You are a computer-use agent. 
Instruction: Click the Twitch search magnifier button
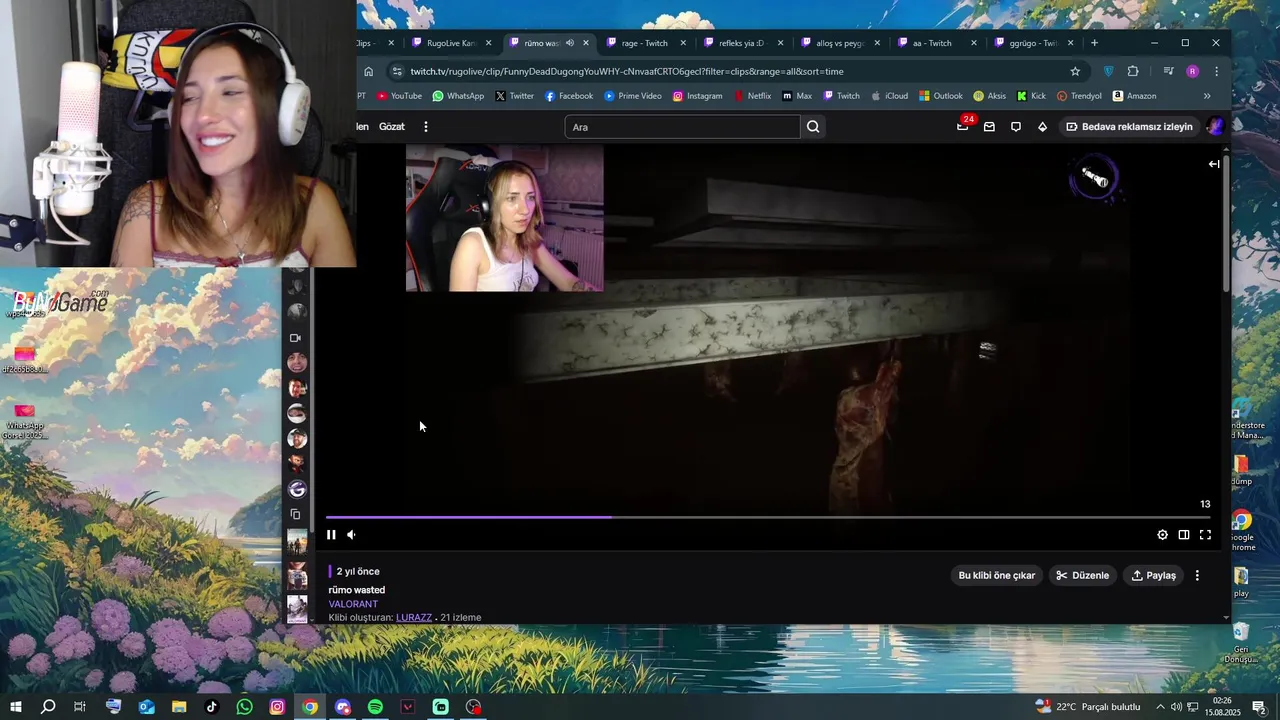(x=813, y=127)
